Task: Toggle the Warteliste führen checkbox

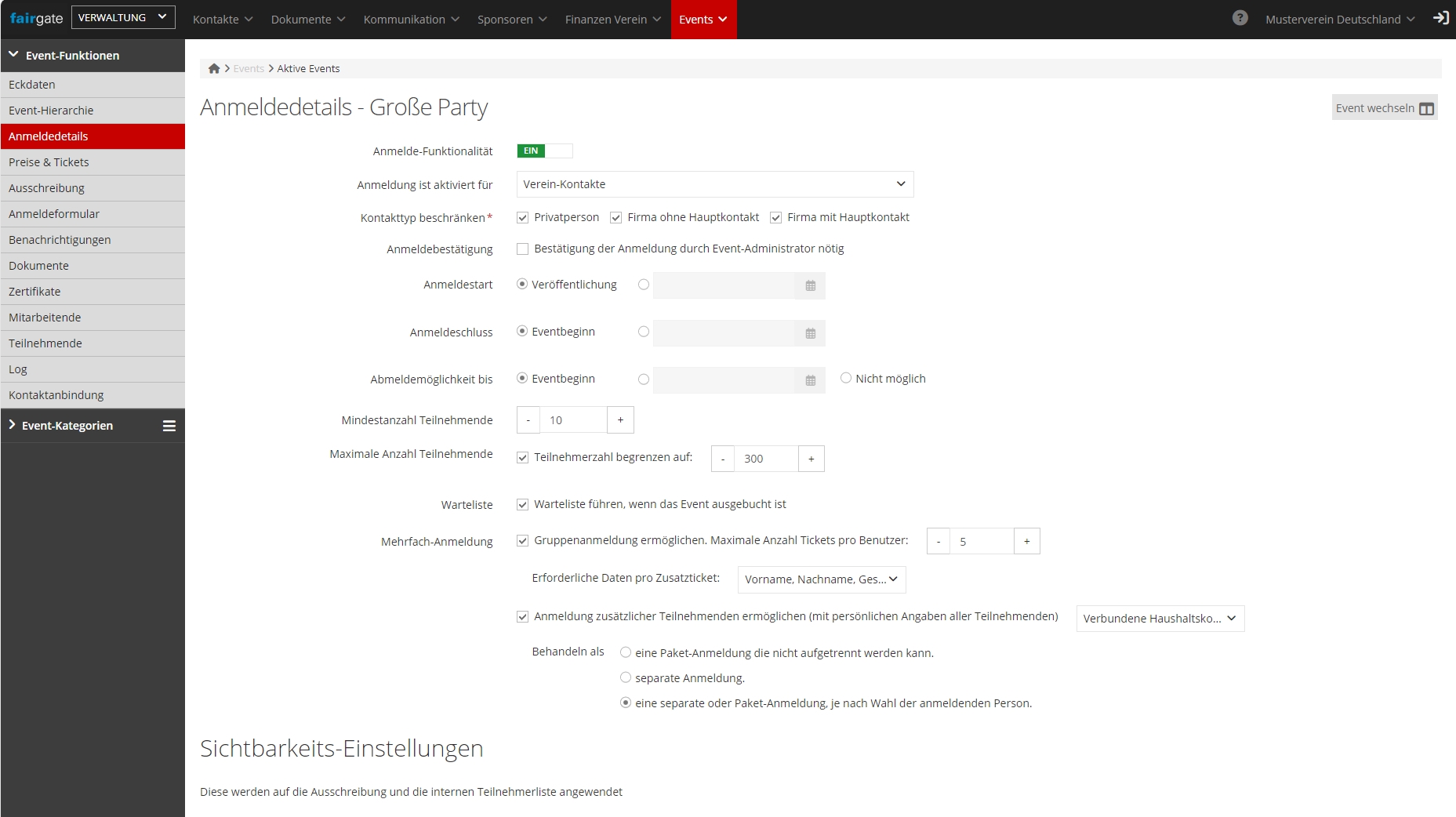Action: (x=523, y=504)
